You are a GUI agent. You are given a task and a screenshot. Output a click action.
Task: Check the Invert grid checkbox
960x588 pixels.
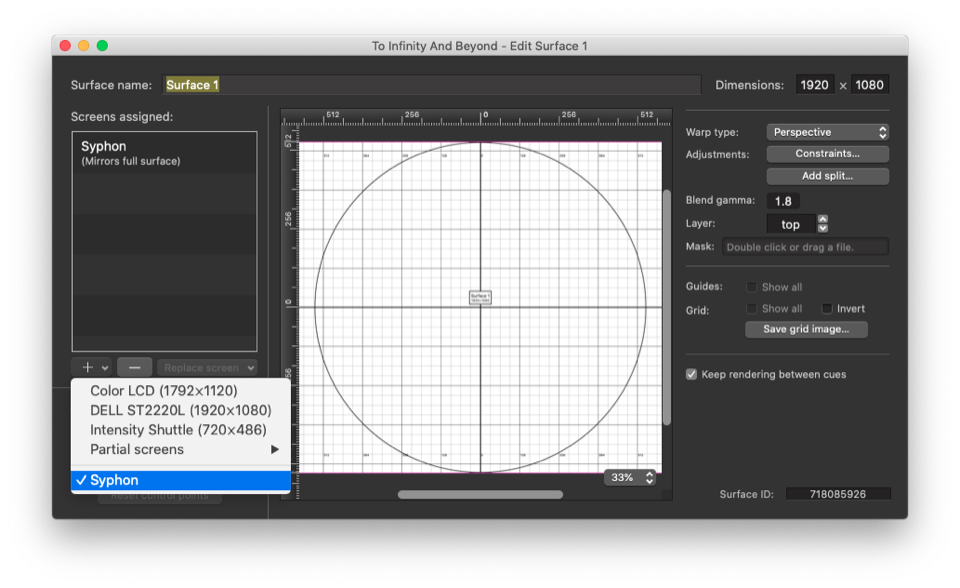click(x=827, y=309)
